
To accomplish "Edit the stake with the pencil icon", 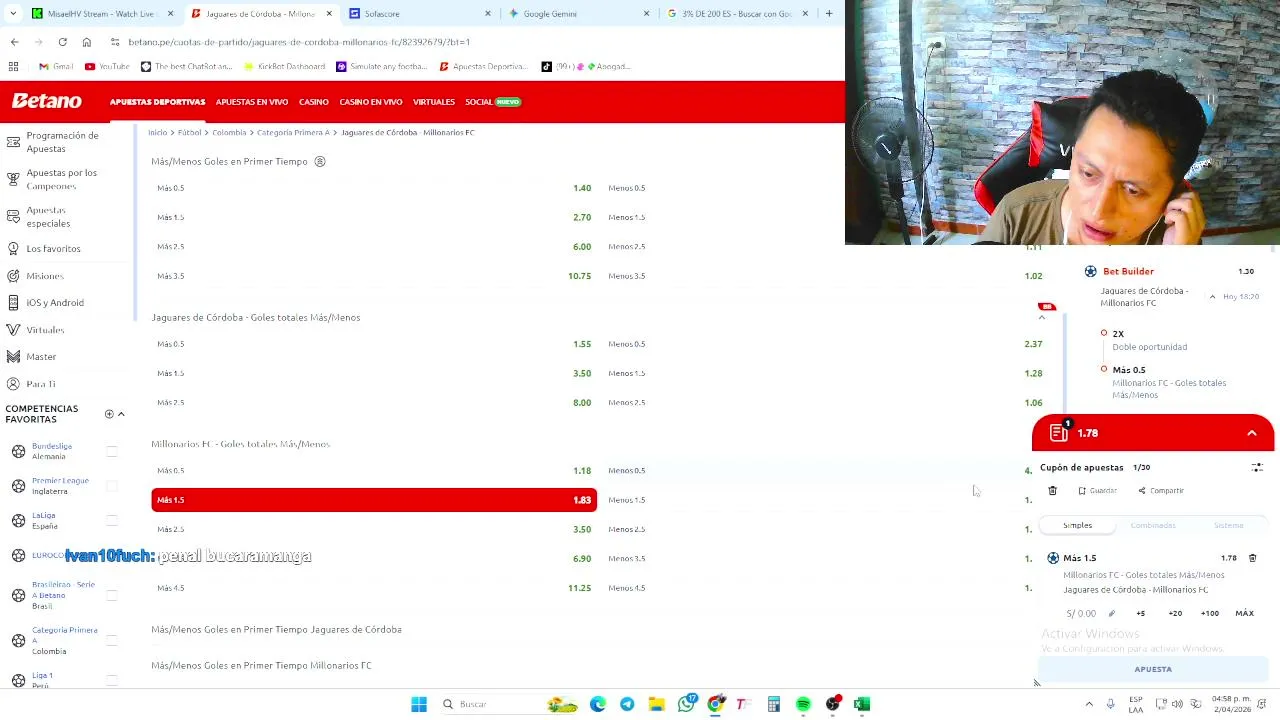I will [x=1111, y=613].
